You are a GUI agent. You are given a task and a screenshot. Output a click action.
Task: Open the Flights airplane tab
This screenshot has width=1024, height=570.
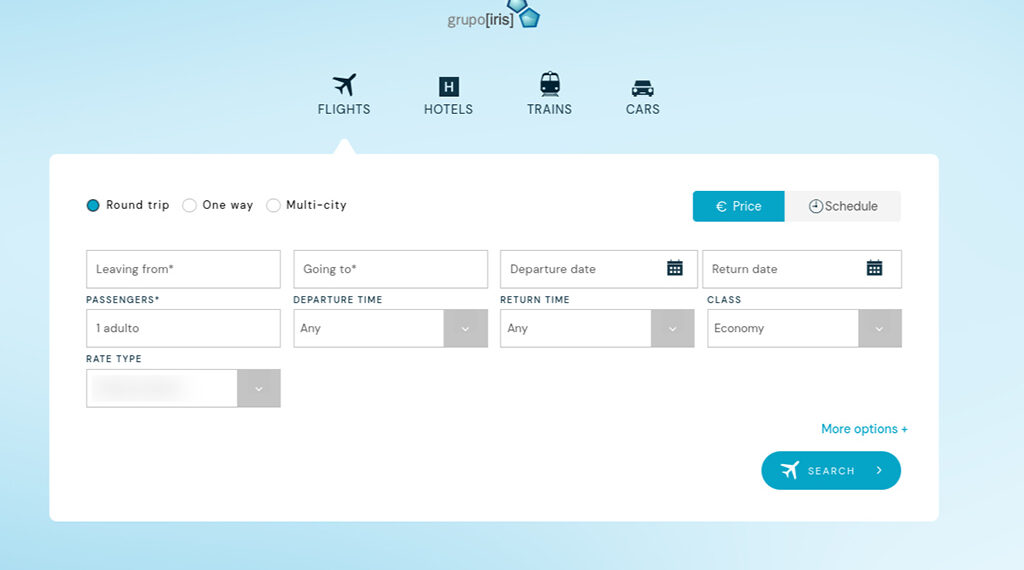click(x=344, y=95)
